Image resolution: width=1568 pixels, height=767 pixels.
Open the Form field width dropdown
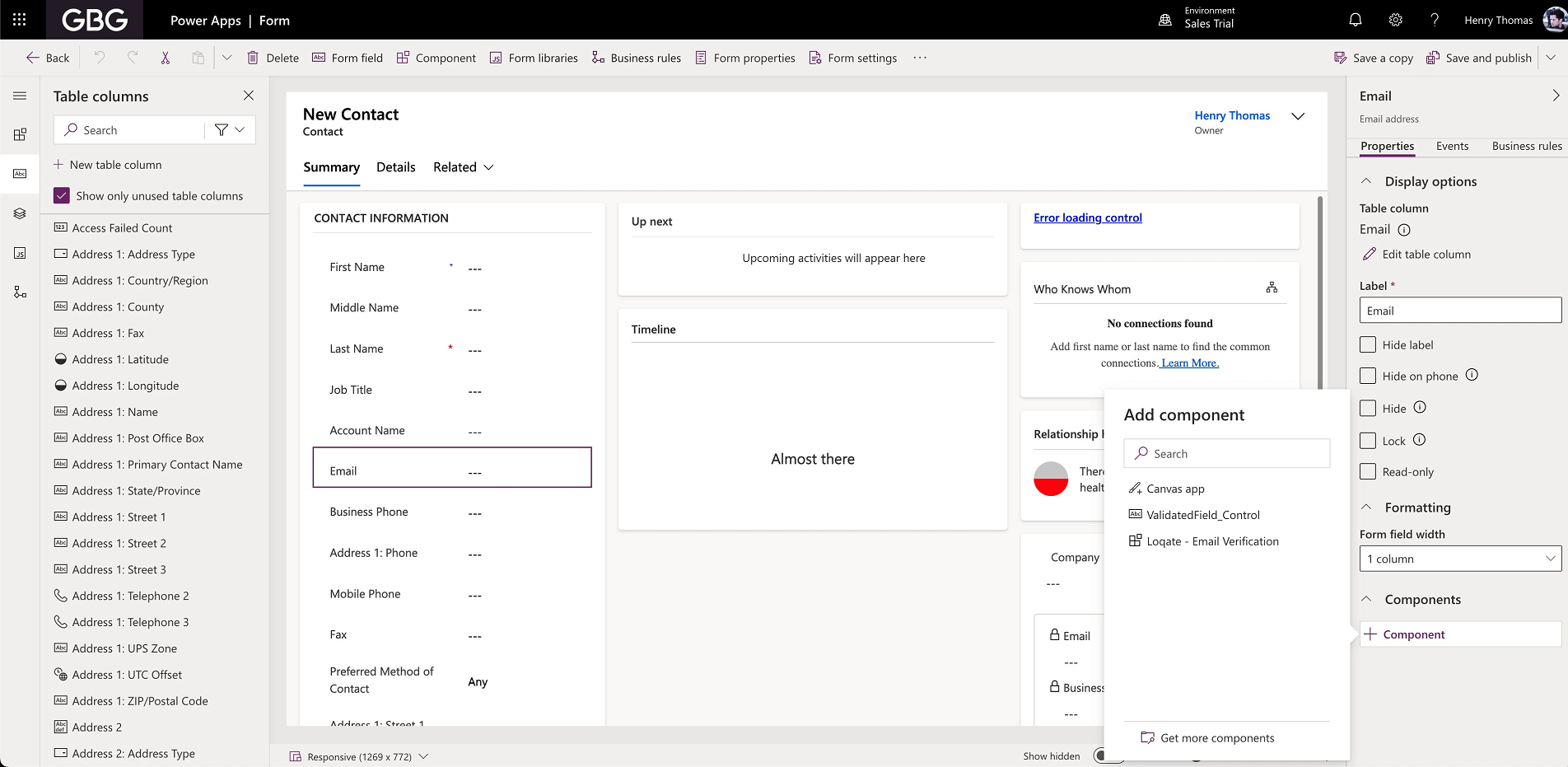(x=1458, y=558)
